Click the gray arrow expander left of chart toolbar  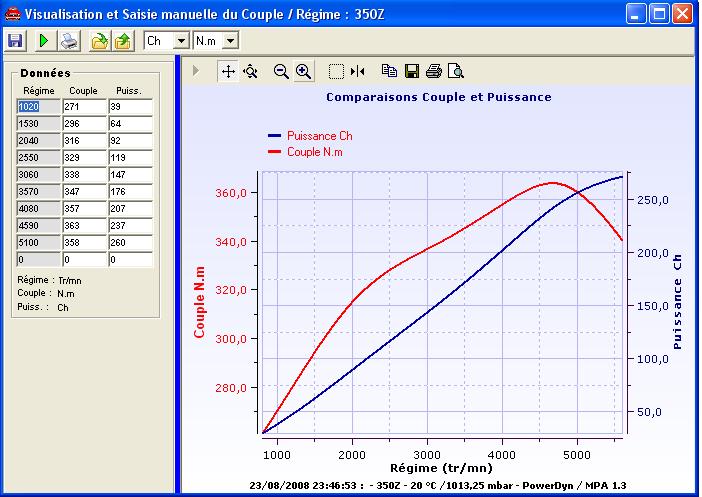point(196,71)
